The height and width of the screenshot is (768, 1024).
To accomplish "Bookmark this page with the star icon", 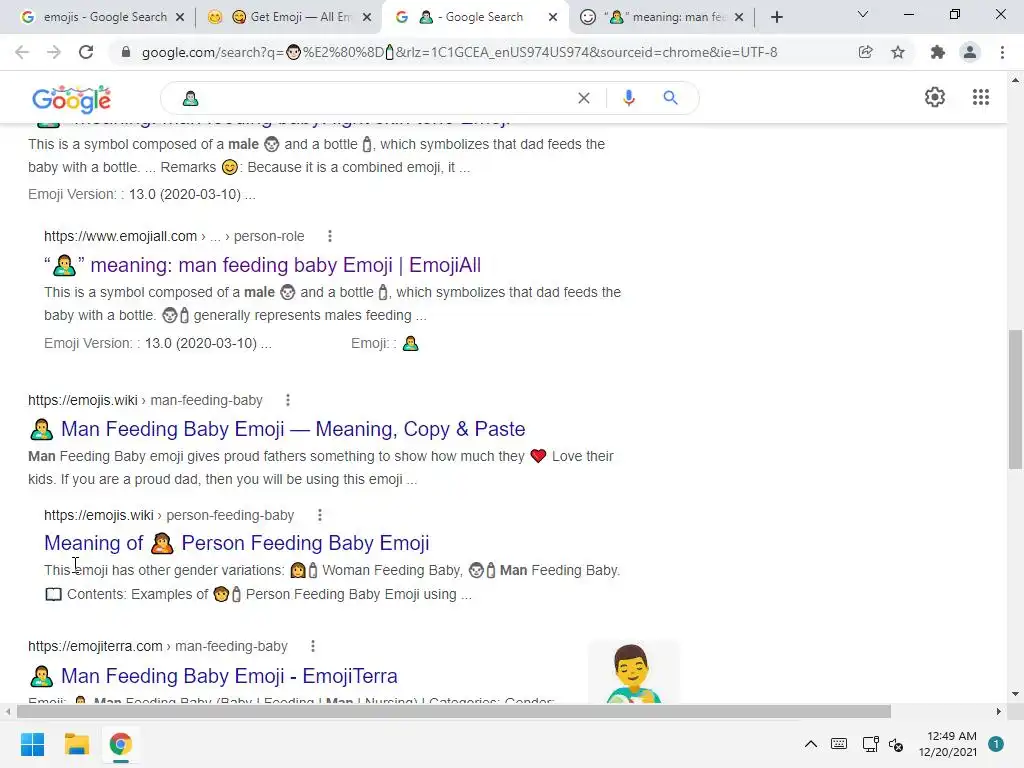I will (x=898, y=52).
